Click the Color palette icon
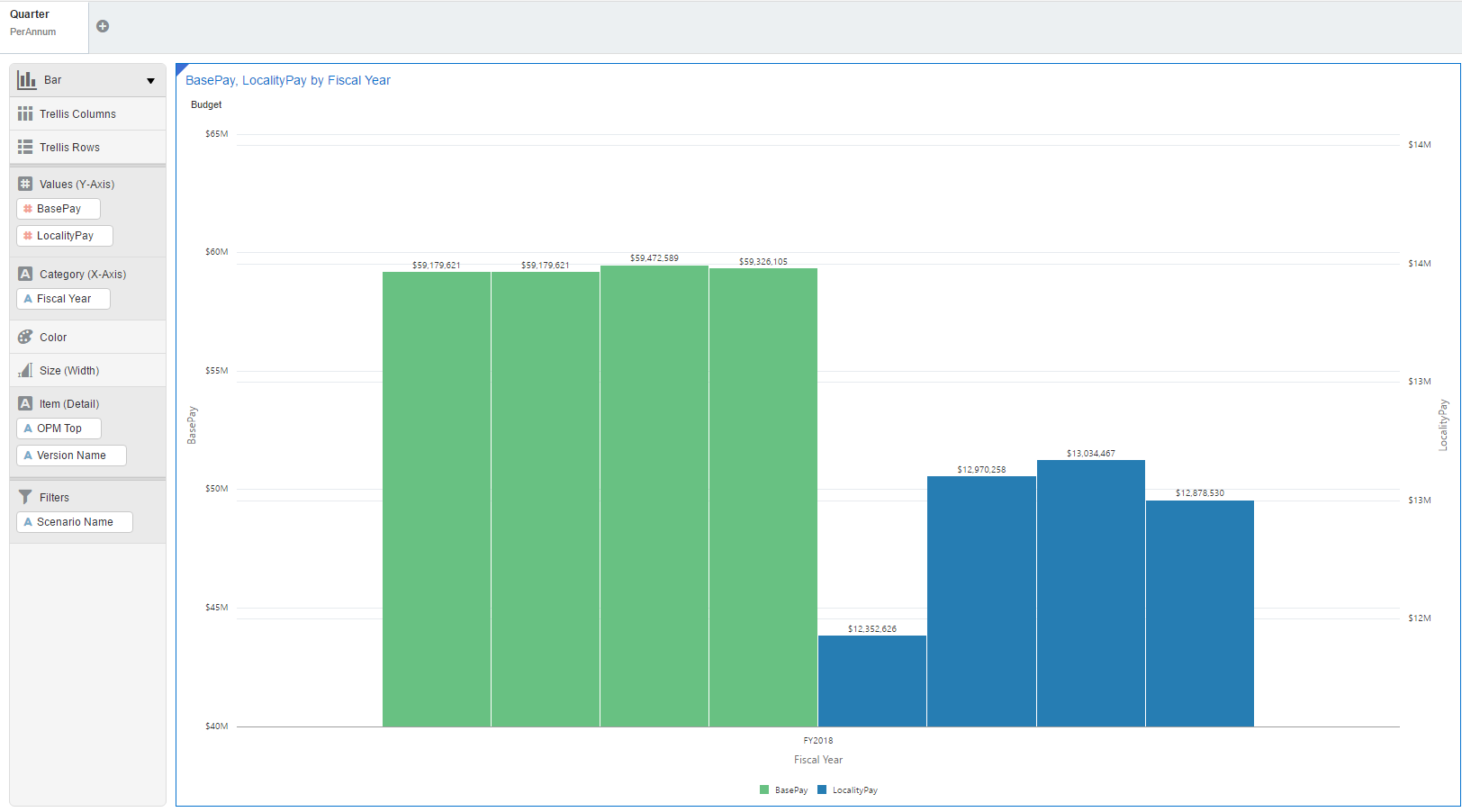The image size is (1462, 812). pyautogui.click(x=25, y=338)
